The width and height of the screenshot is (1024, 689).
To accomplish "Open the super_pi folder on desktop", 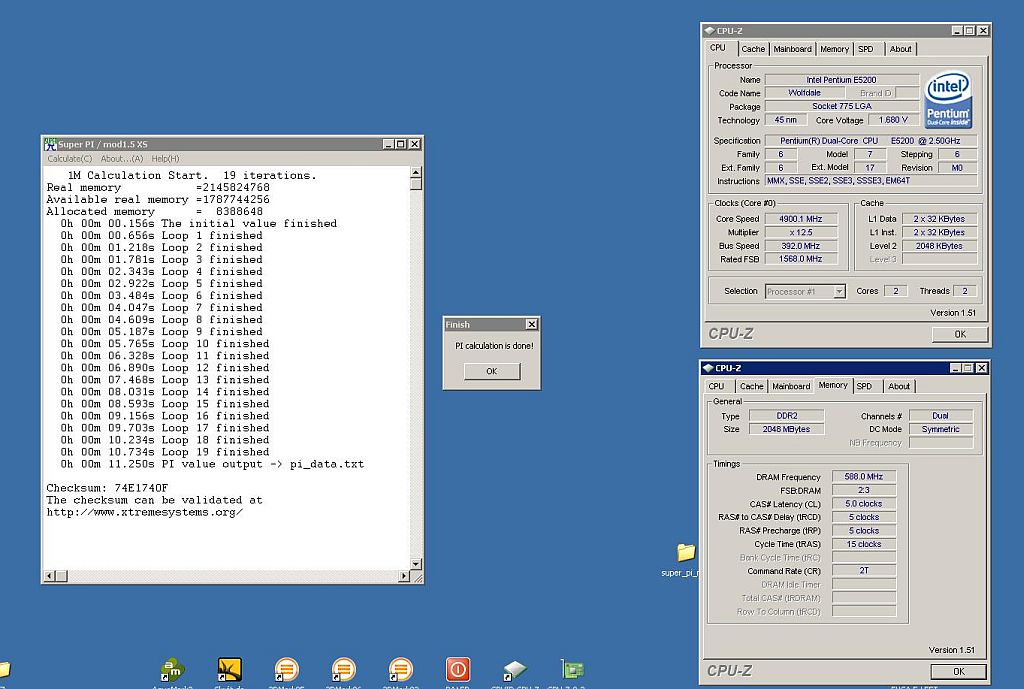I will point(686,553).
